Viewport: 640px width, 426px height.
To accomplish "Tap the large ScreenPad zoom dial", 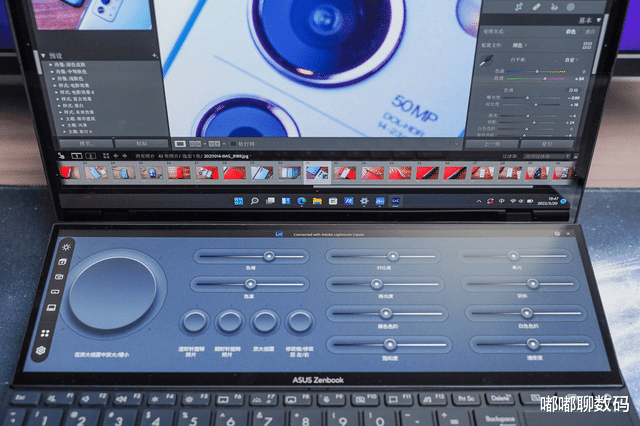I will [113, 295].
